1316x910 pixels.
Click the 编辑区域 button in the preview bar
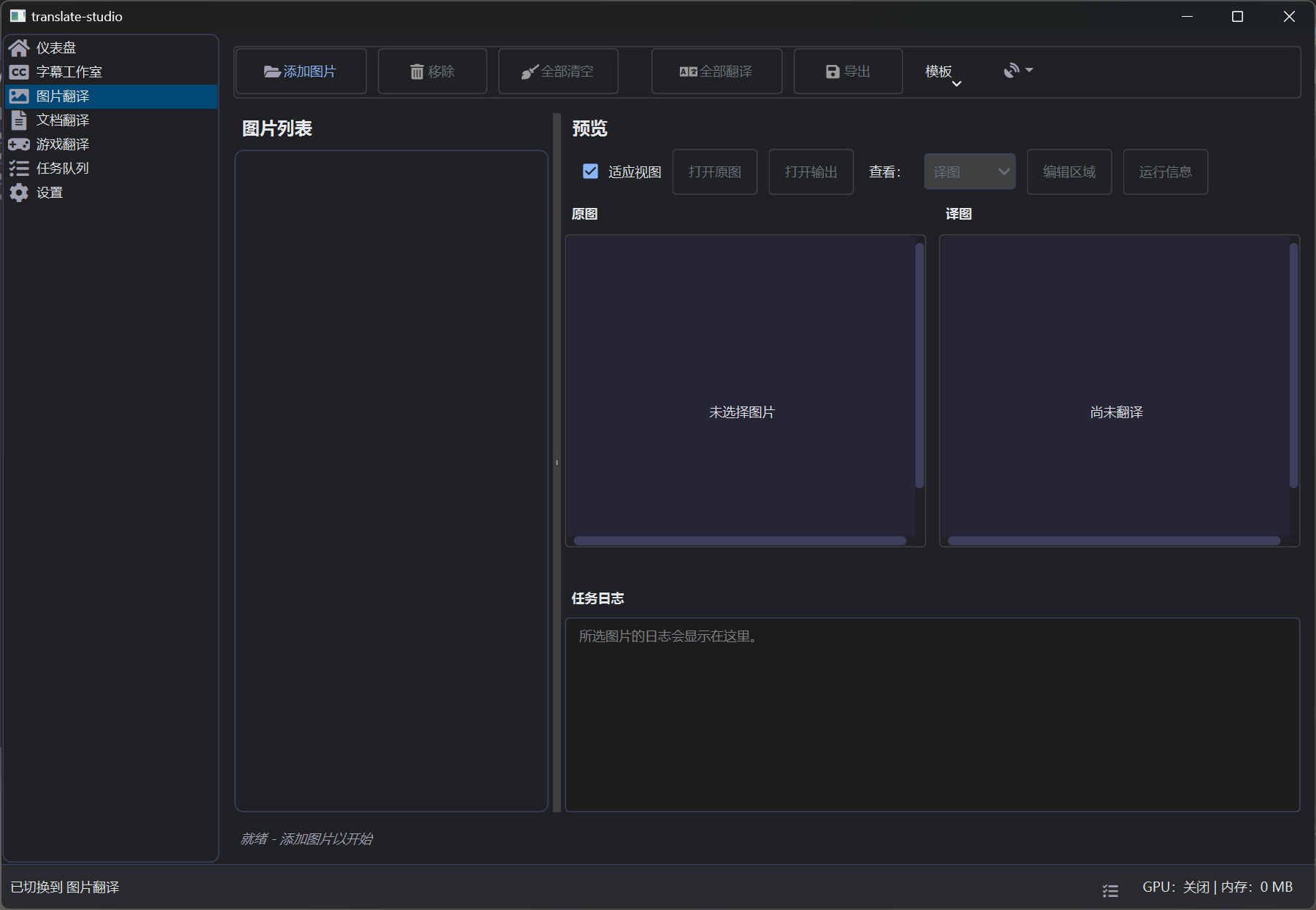point(1069,171)
